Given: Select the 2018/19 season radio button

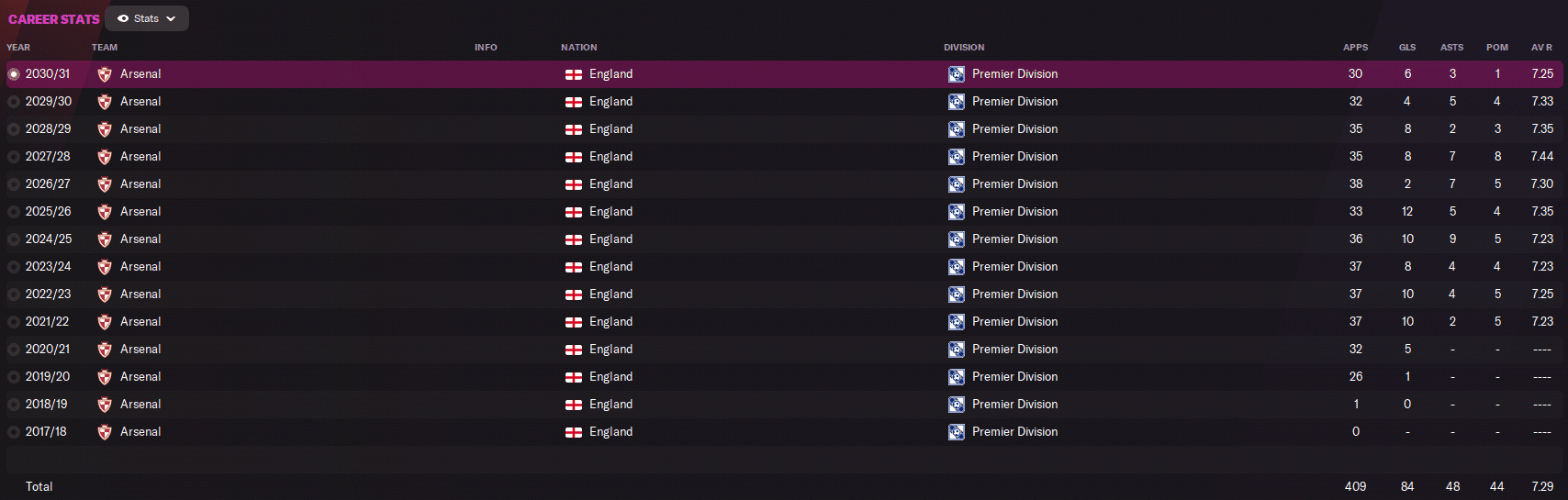Looking at the screenshot, I should (x=14, y=405).
